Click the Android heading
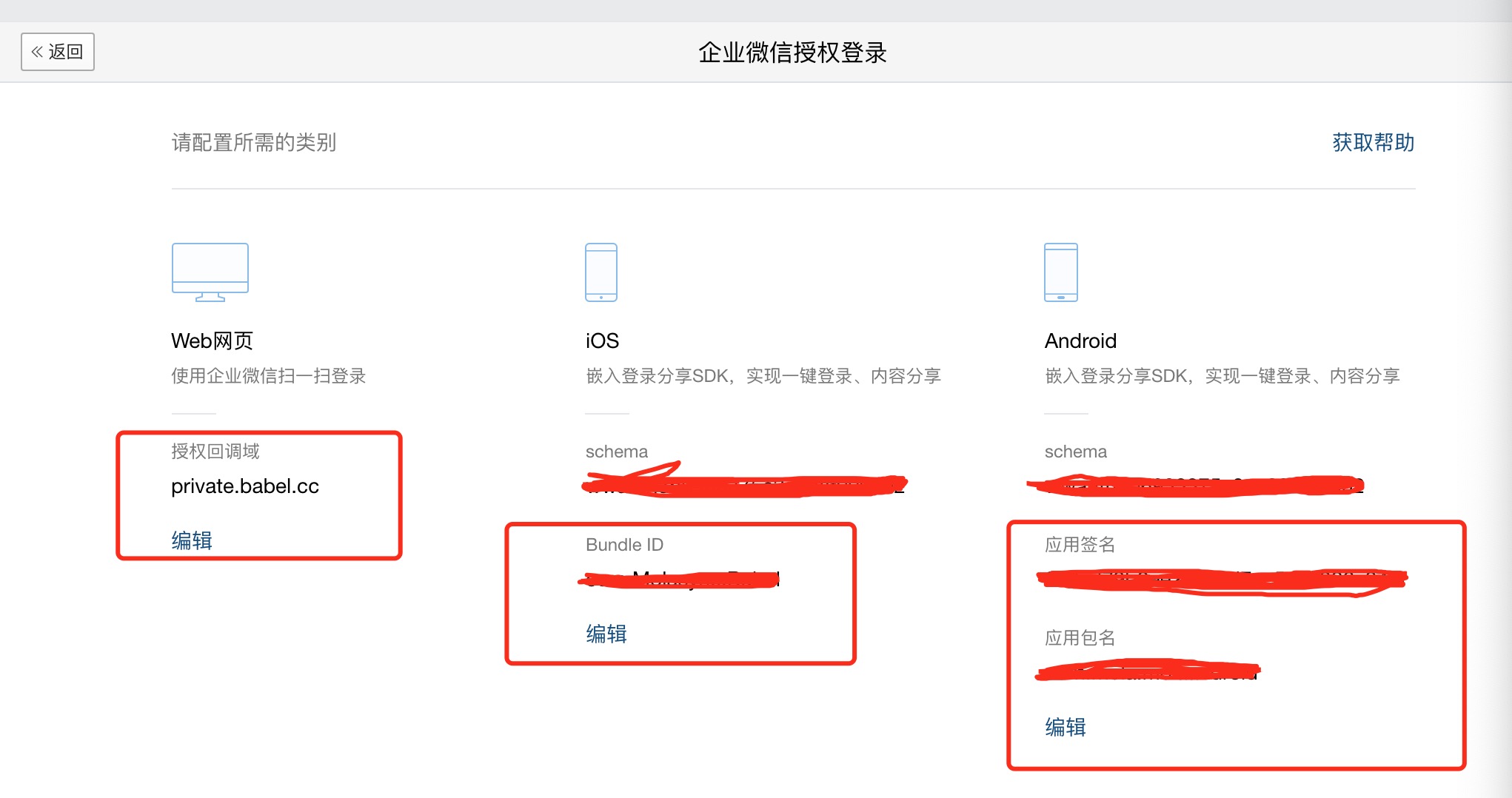Viewport: 1512px width, 798px height. coord(1080,341)
